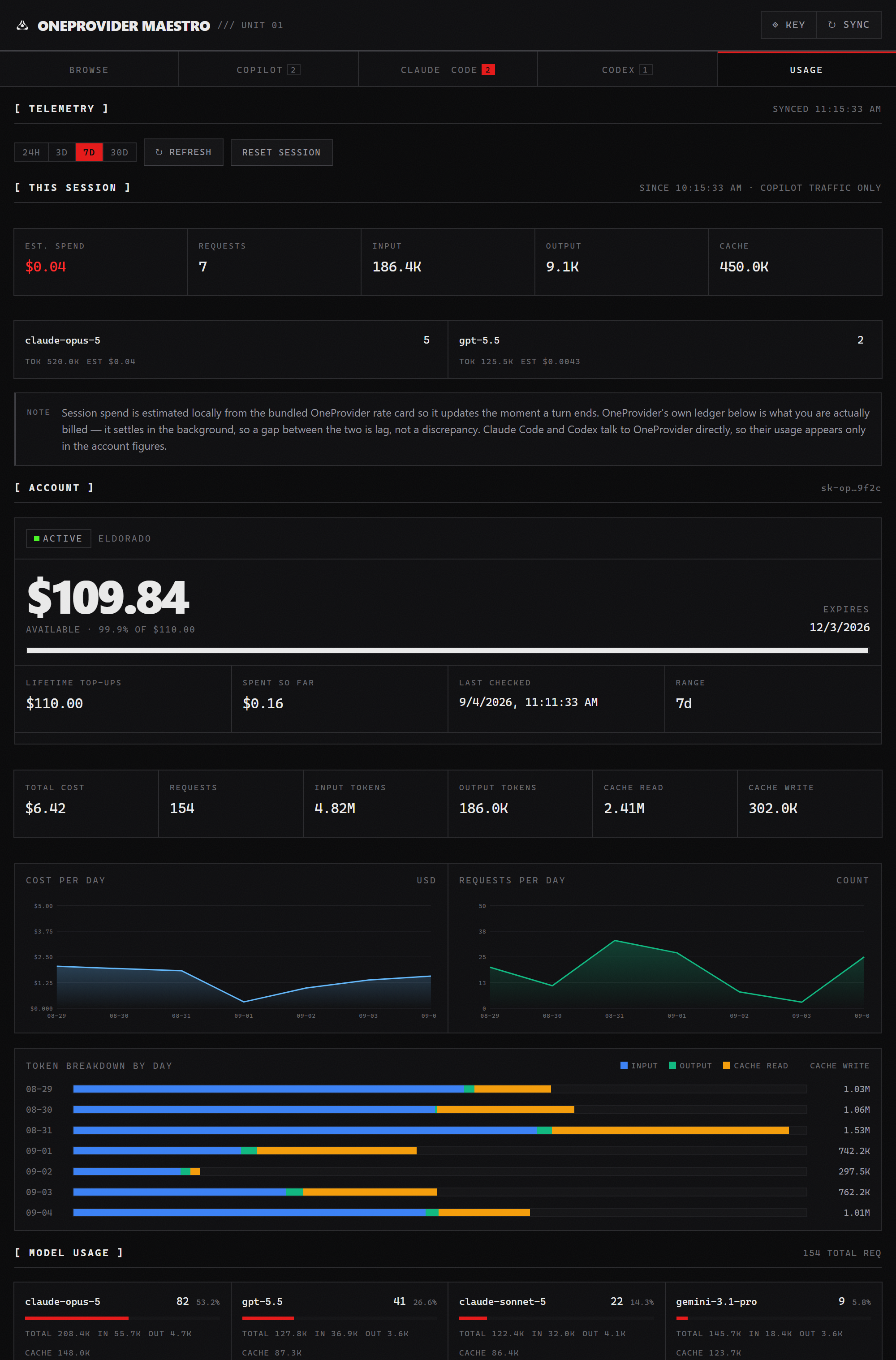Click the session gpt-5.5 card with TOK 125.5K
Image resolution: width=896 pixels, height=1360 pixels.
pos(664,350)
